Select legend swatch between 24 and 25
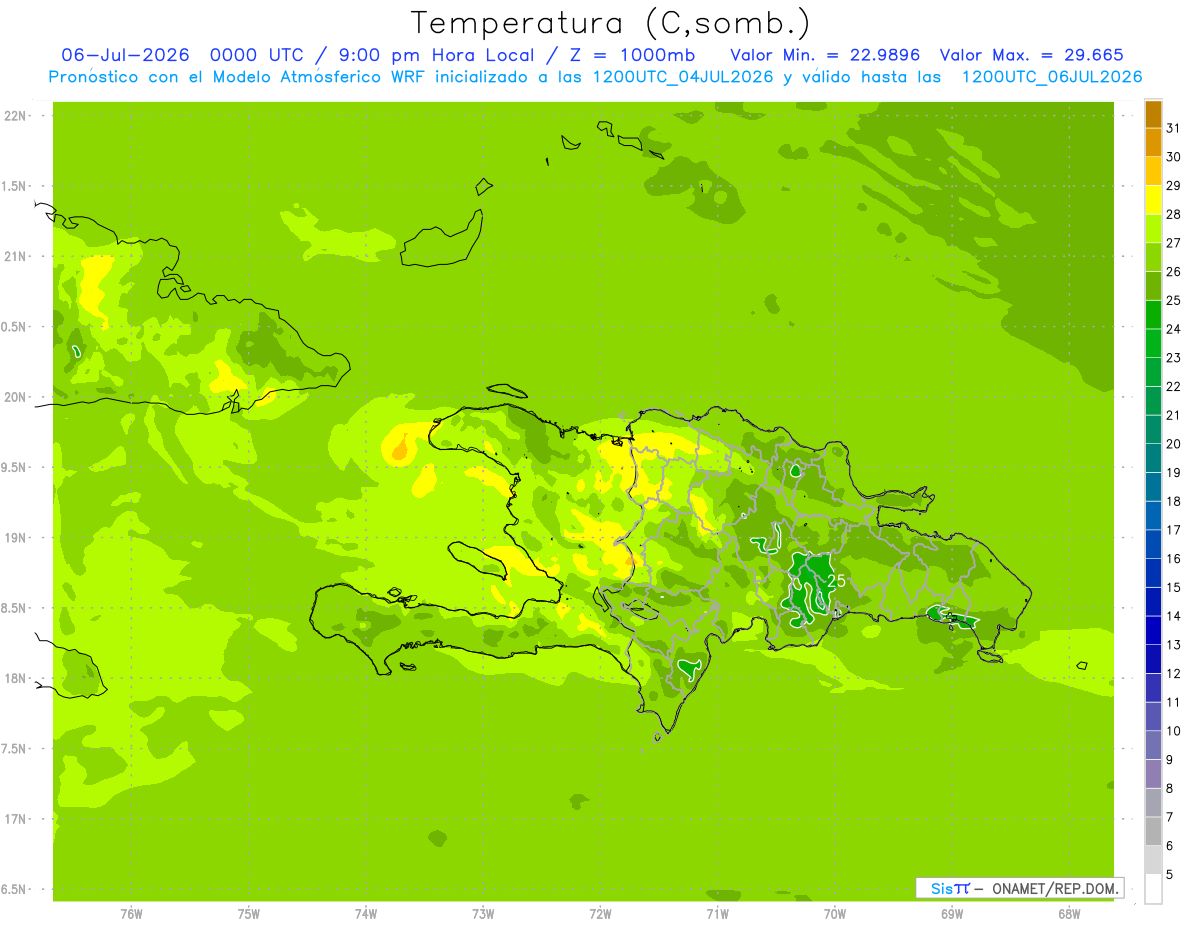This screenshot has height=927, width=1200. tap(1153, 314)
